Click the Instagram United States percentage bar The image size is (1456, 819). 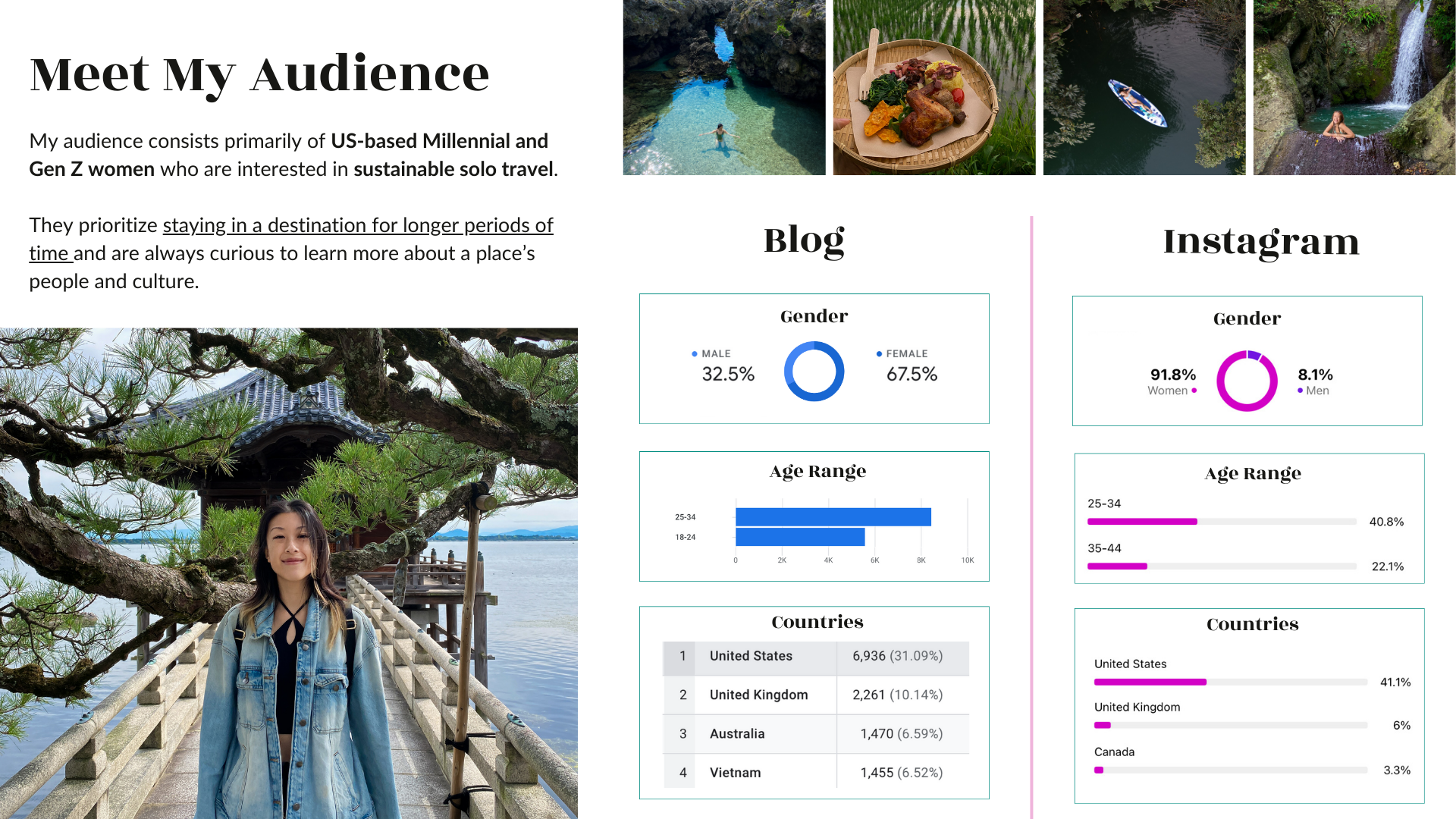click(1230, 682)
